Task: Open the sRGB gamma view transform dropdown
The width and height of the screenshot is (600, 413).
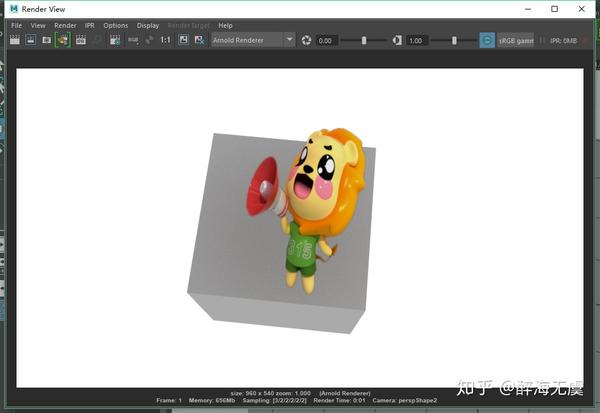Action: tap(516, 40)
